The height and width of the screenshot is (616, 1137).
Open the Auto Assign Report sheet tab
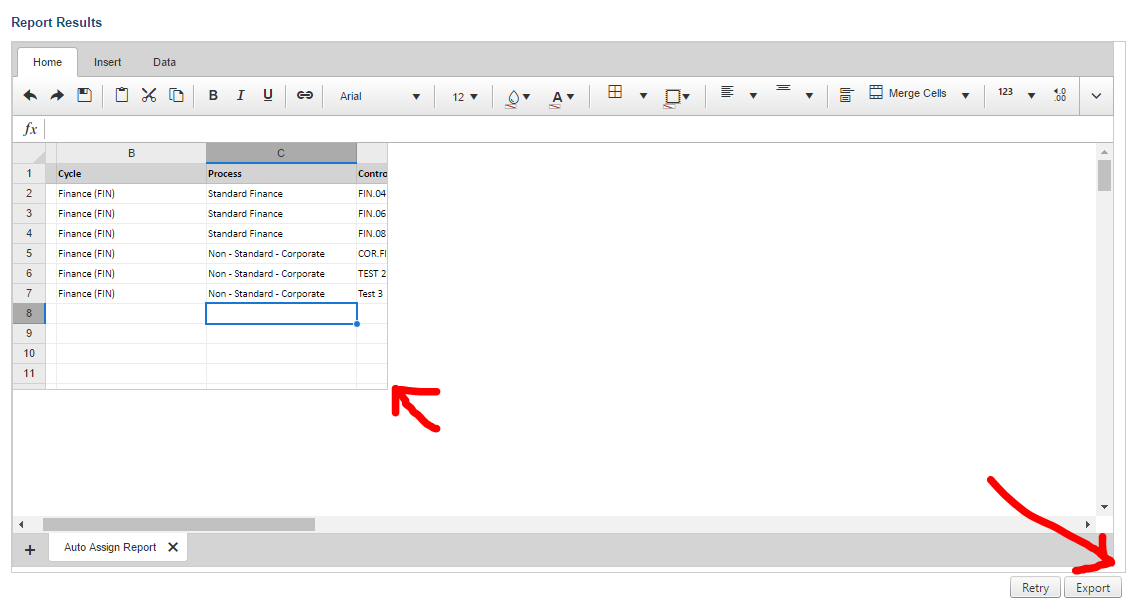pos(110,547)
